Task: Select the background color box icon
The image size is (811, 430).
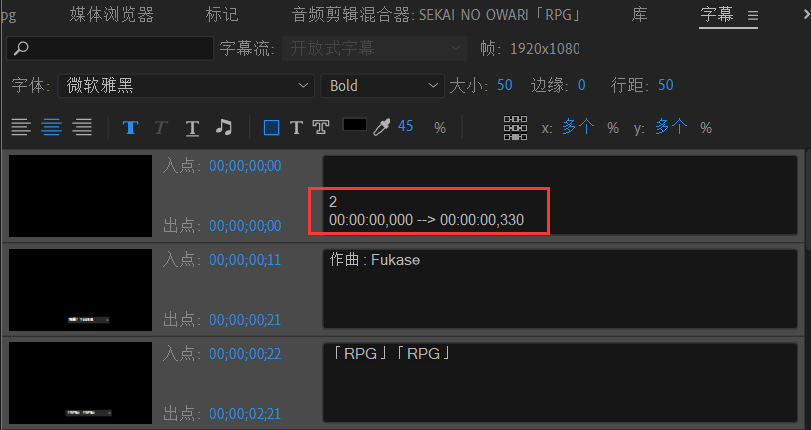Action: (x=271, y=127)
